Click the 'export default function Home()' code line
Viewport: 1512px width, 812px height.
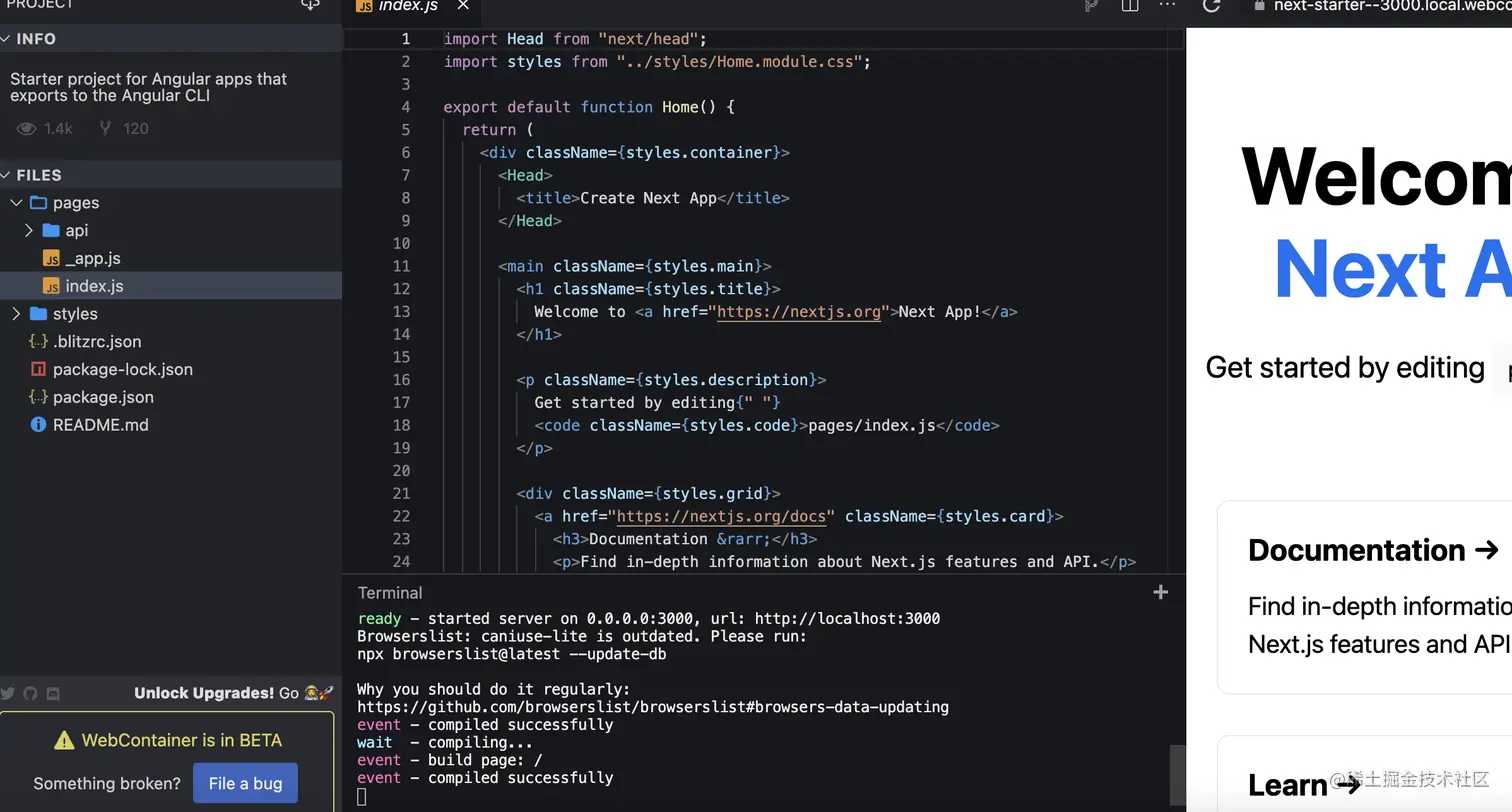coord(589,107)
